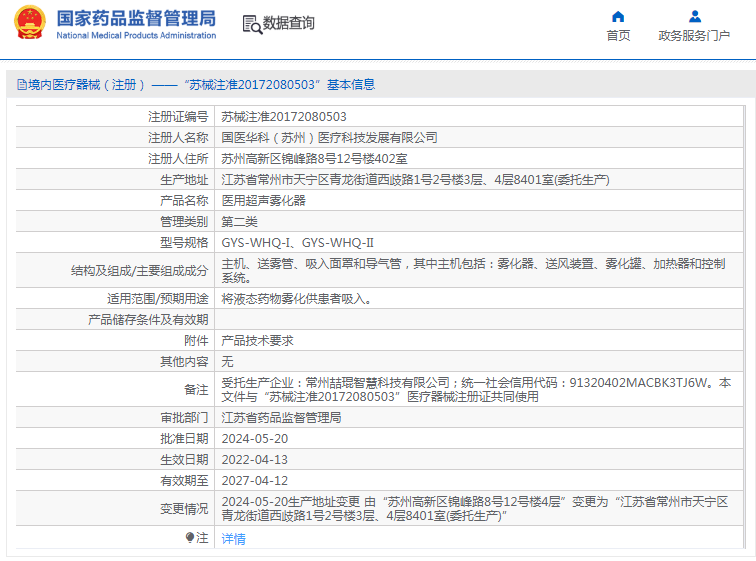
Task: Click the 生效日期 row label
Action: 184,460
